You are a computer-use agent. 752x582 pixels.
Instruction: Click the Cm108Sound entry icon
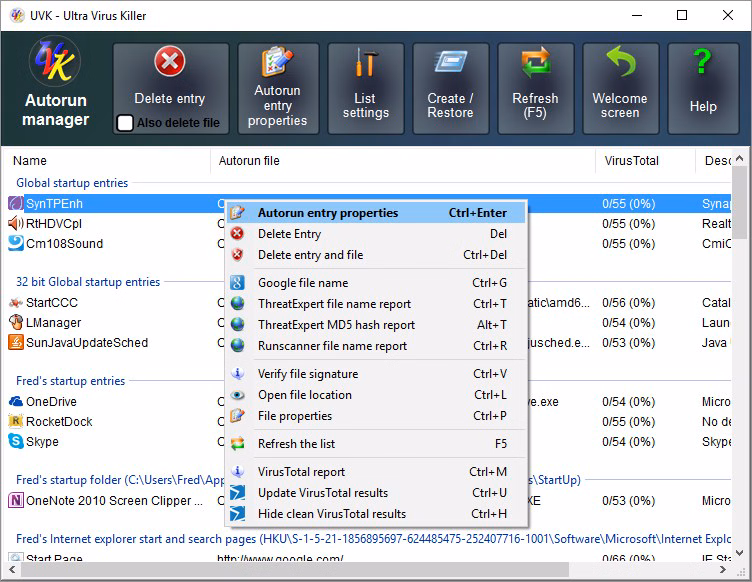pyautogui.click(x=15, y=244)
